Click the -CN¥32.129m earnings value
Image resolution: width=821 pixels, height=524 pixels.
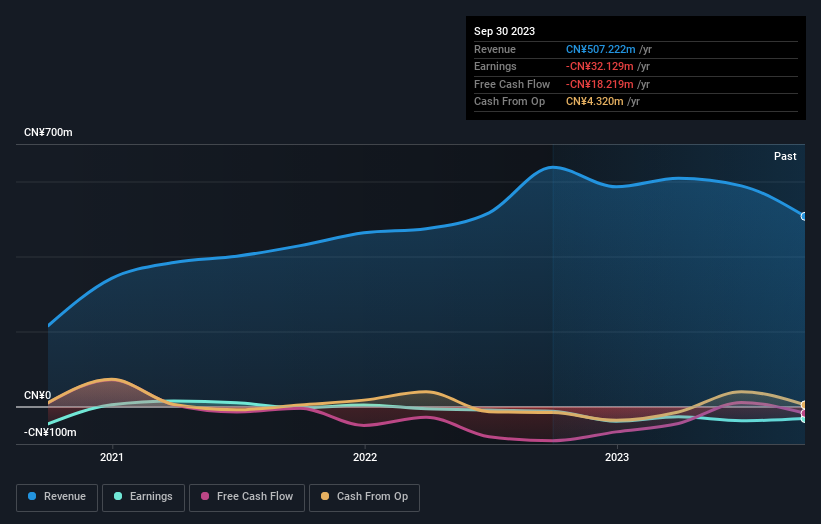[x=600, y=66]
